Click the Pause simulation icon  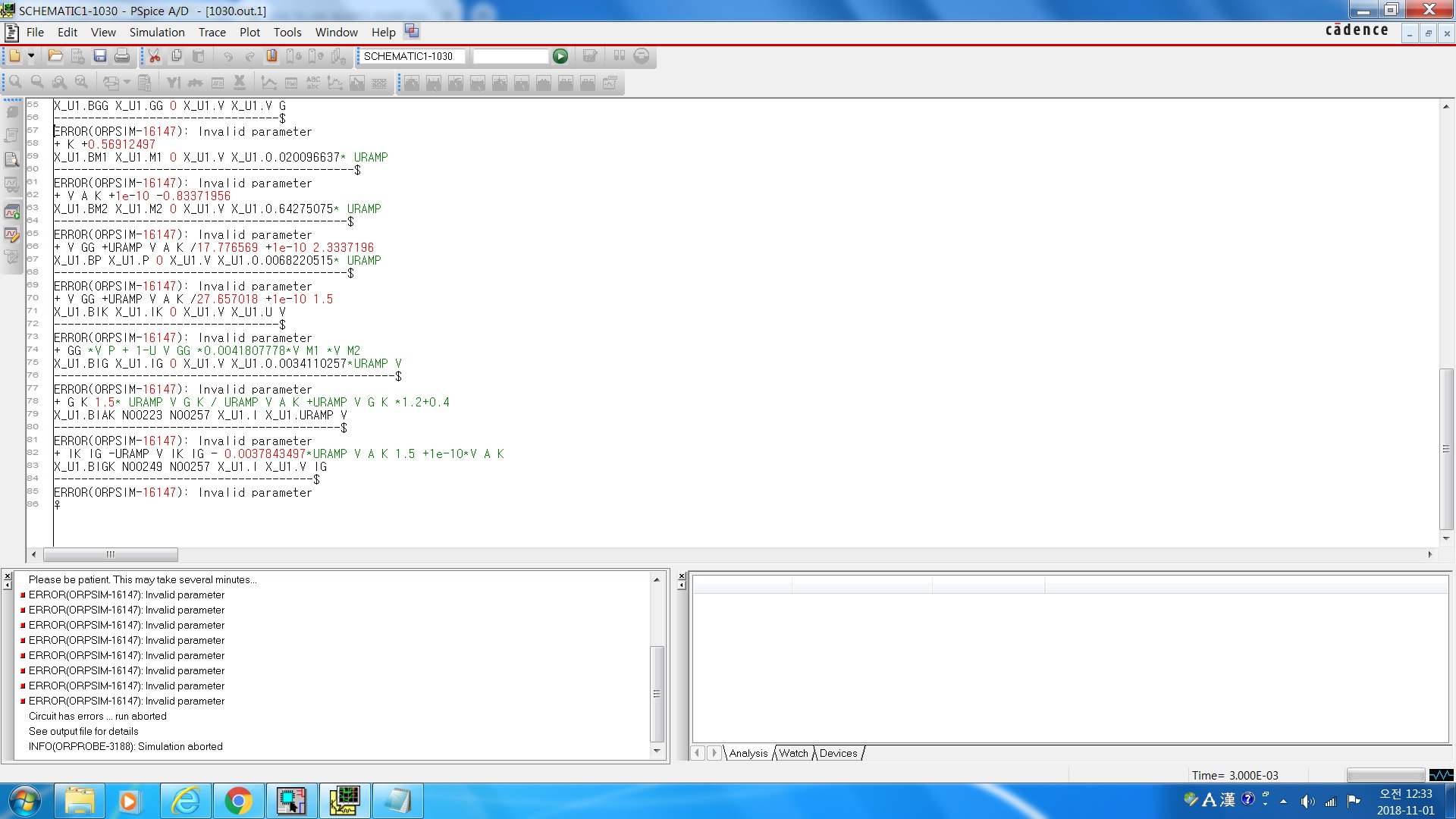[x=620, y=56]
